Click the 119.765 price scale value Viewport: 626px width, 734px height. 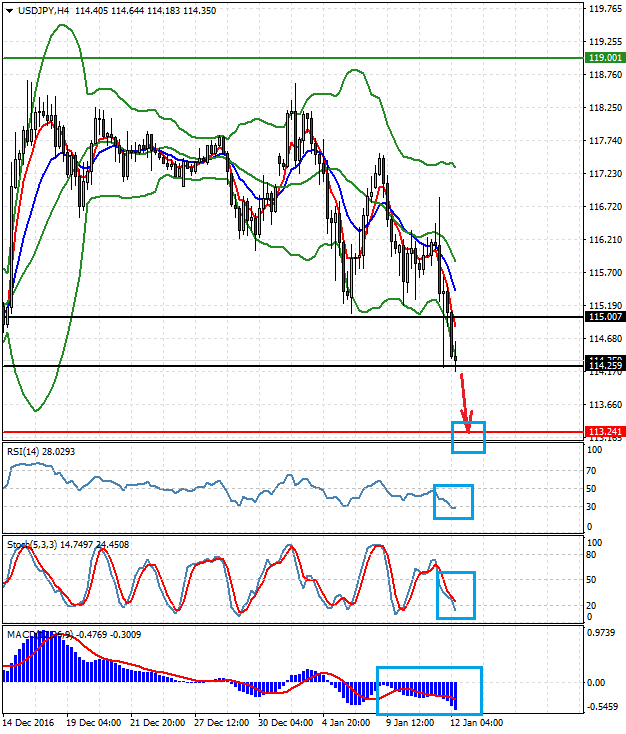(x=605, y=9)
